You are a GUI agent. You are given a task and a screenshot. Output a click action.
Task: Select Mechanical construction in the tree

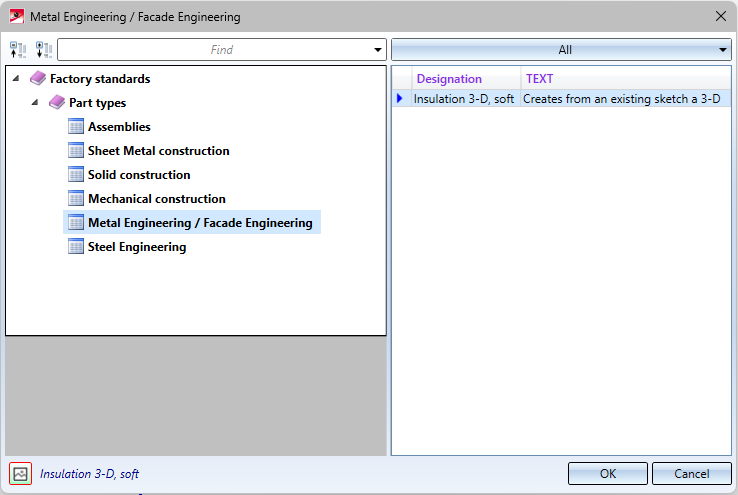pos(157,199)
